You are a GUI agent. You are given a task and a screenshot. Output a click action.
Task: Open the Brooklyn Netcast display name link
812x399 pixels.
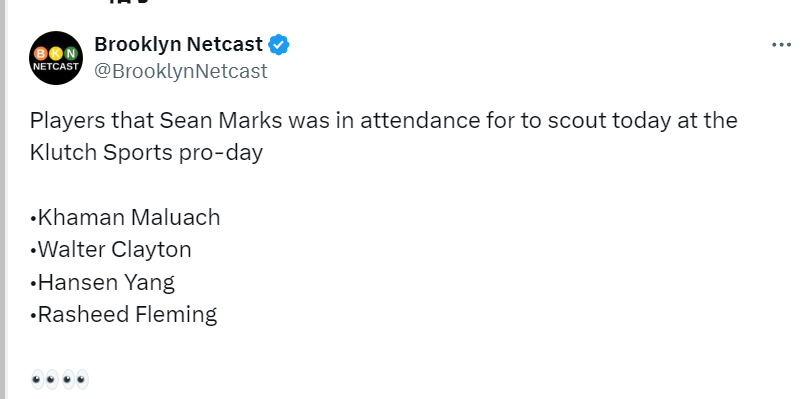179,45
